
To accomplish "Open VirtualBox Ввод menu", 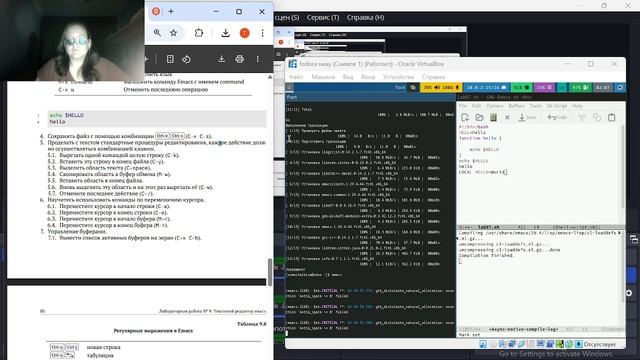I will 368,77.
